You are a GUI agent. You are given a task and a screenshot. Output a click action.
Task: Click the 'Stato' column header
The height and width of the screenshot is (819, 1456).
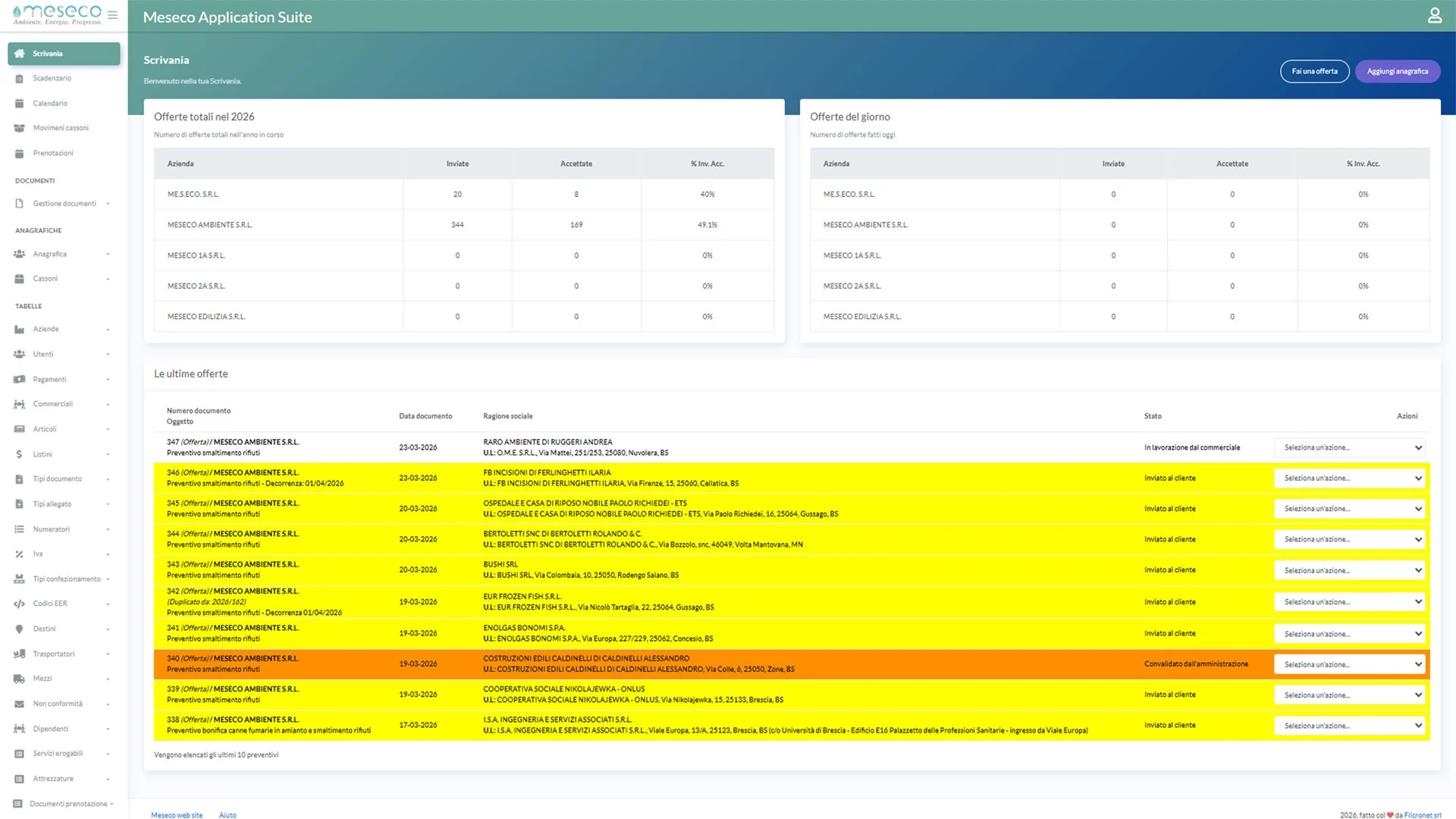1153,416
